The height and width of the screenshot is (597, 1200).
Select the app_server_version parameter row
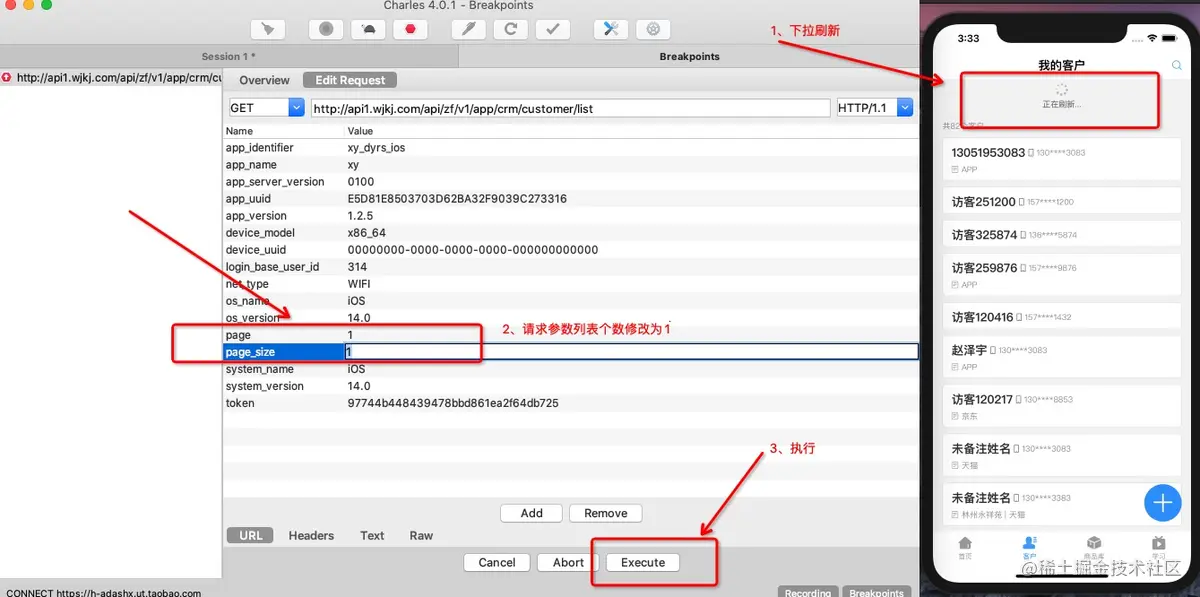coord(571,182)
